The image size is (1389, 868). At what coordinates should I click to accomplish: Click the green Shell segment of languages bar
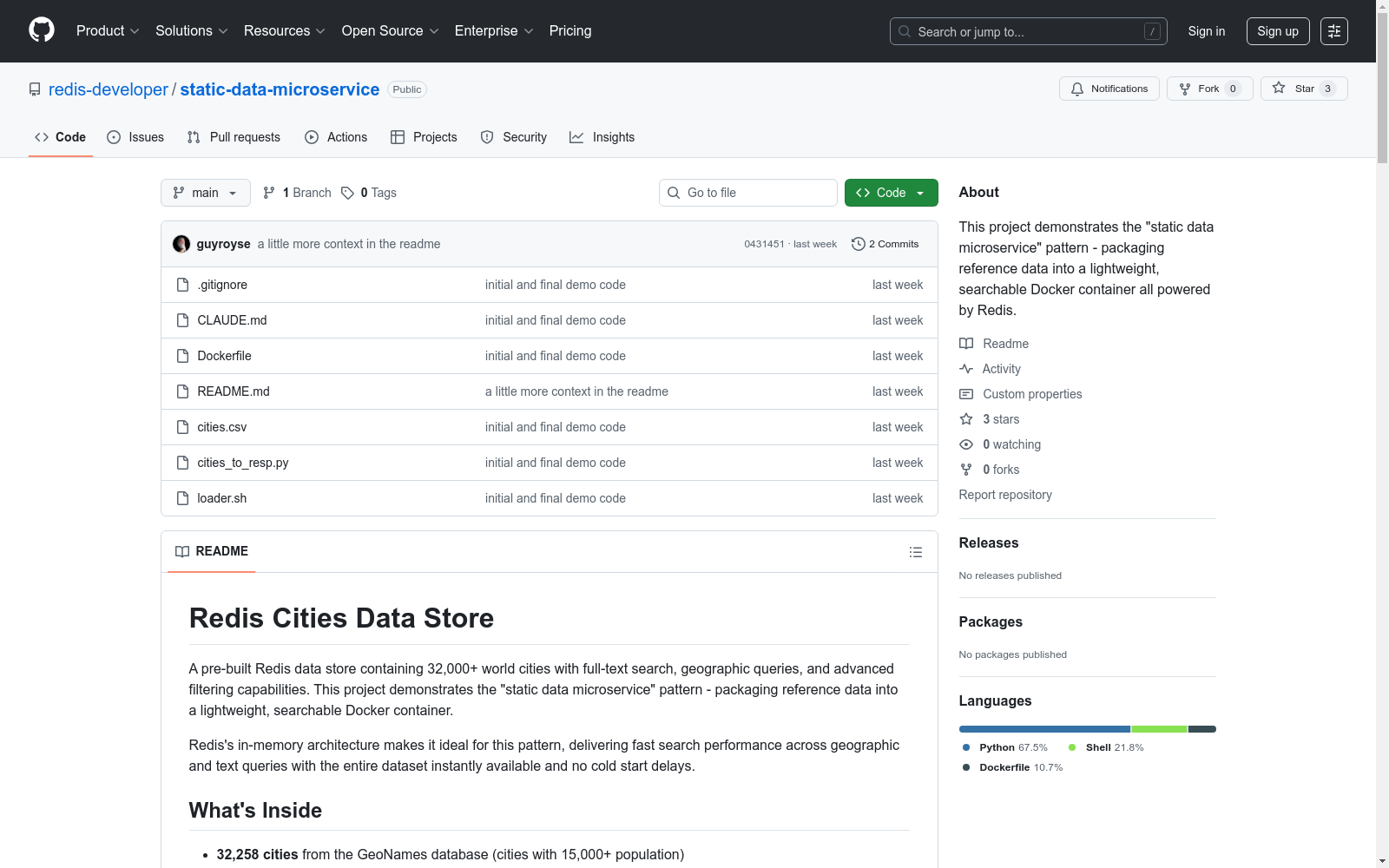[1159, 729]
